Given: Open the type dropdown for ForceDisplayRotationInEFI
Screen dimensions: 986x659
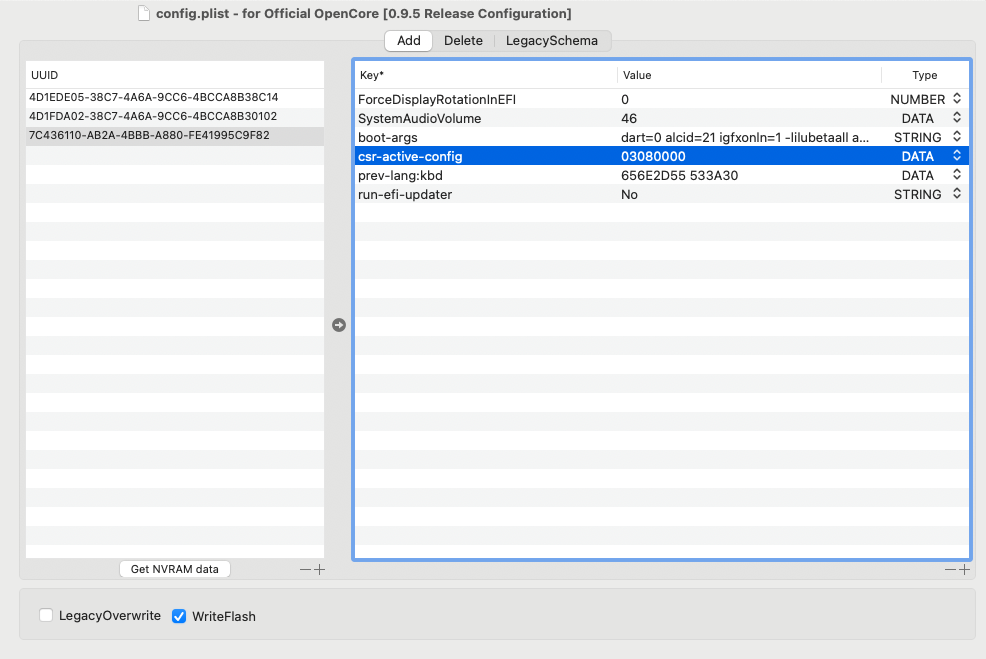Looking at the screenshot, I should point(957,99).
